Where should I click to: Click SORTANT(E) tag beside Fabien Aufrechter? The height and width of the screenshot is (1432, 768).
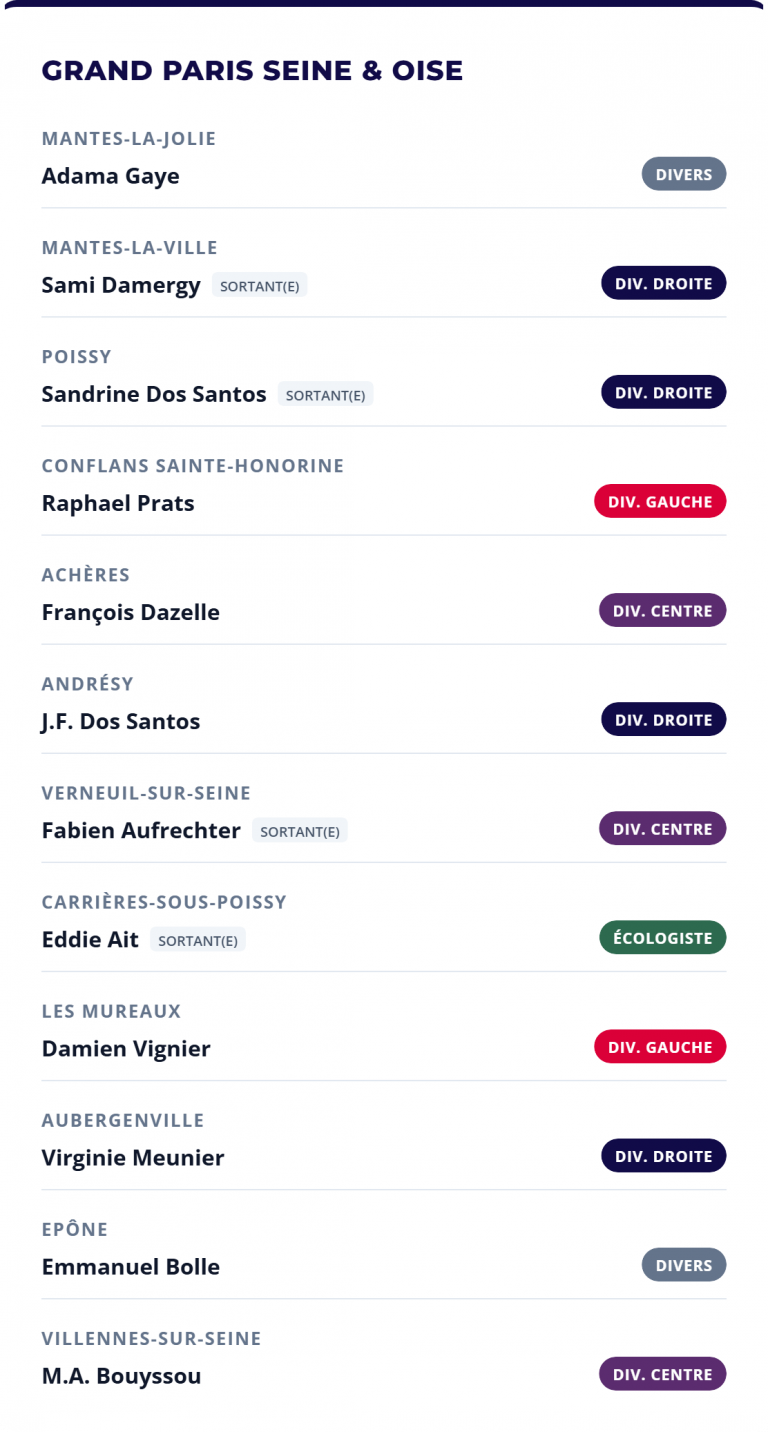click(x=299, y=830)
